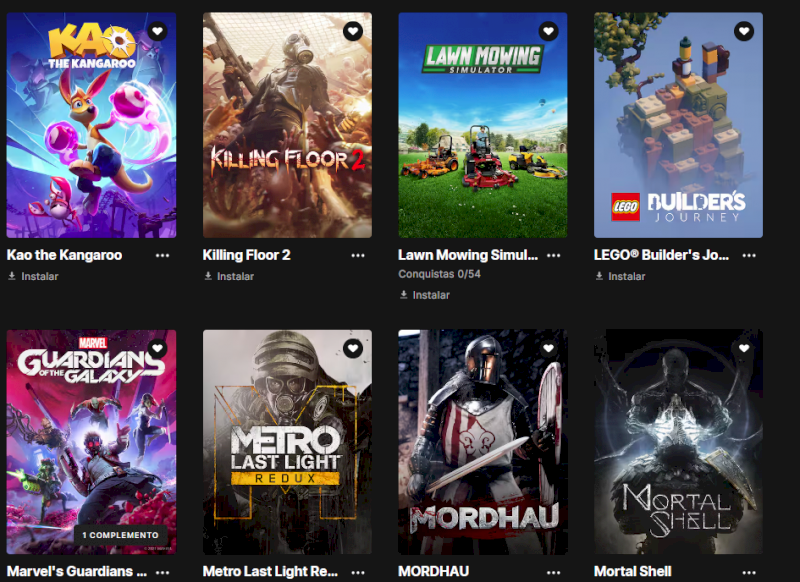Open three-dot menu for LEGO Builder's Journey
The image size is (800, 582).
point(749,255)
